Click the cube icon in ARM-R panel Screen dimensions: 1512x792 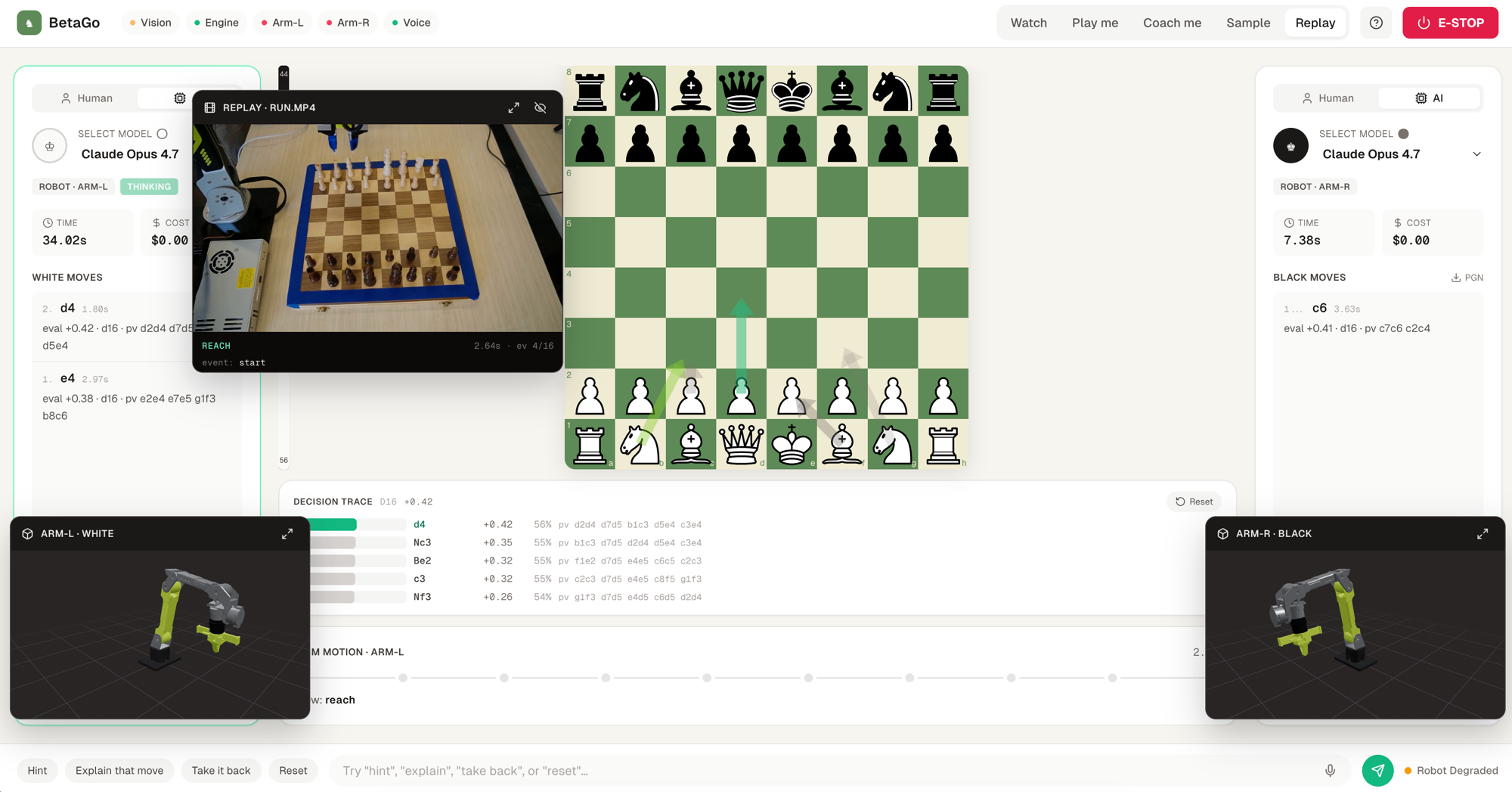tap(1222, 533)
